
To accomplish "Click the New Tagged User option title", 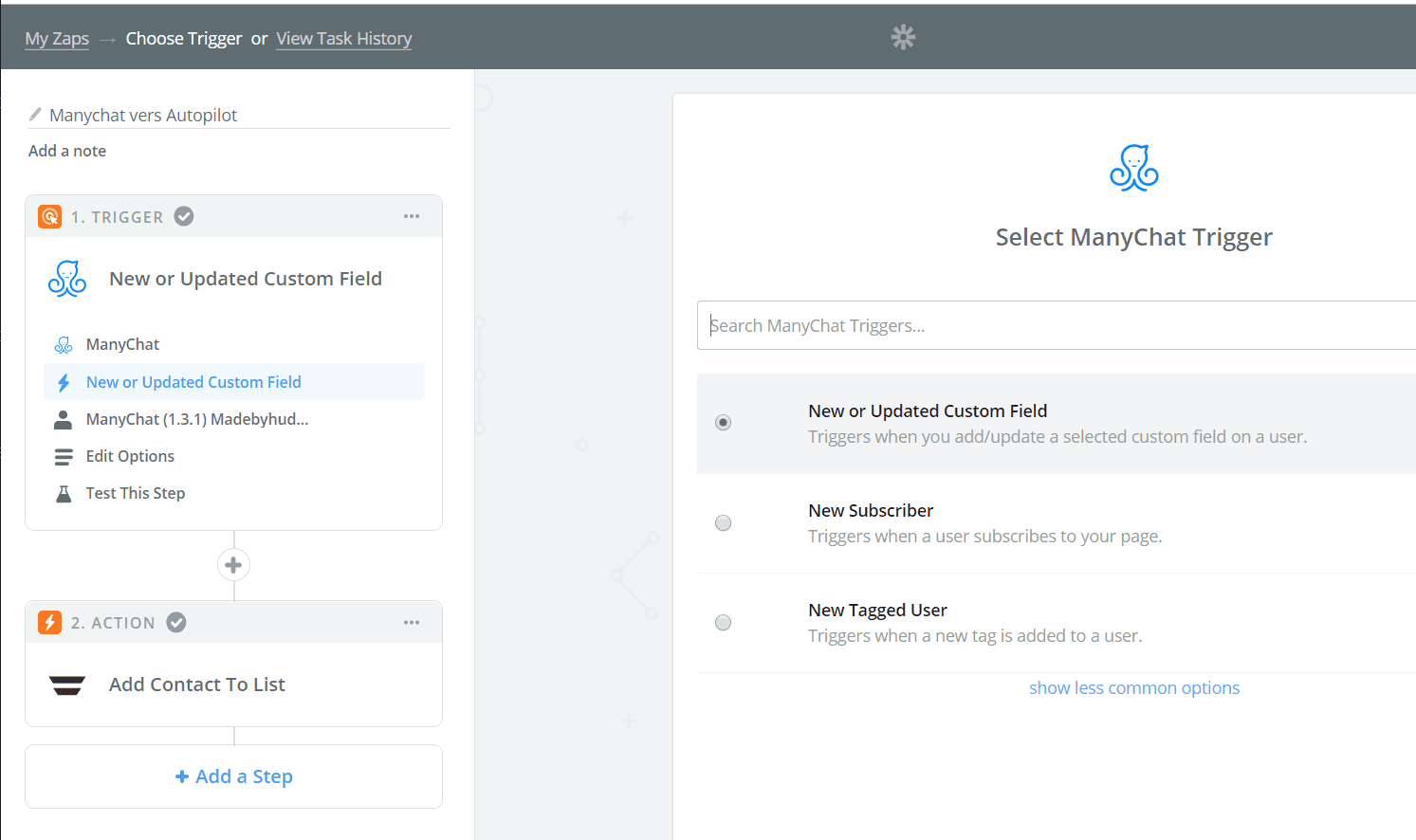I will click(x=877, y=610).
